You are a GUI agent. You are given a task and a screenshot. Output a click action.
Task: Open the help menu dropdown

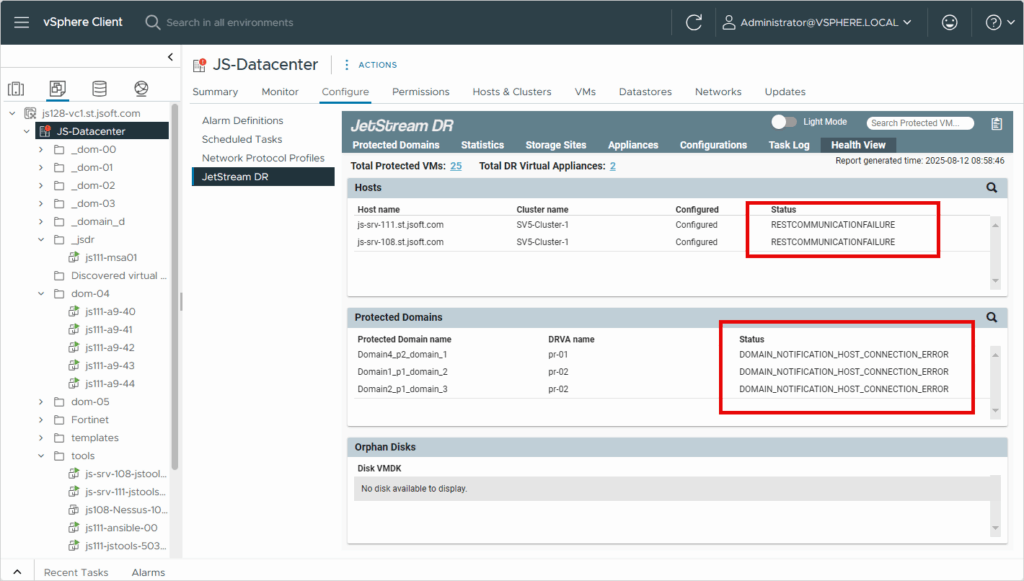point(997,22)
